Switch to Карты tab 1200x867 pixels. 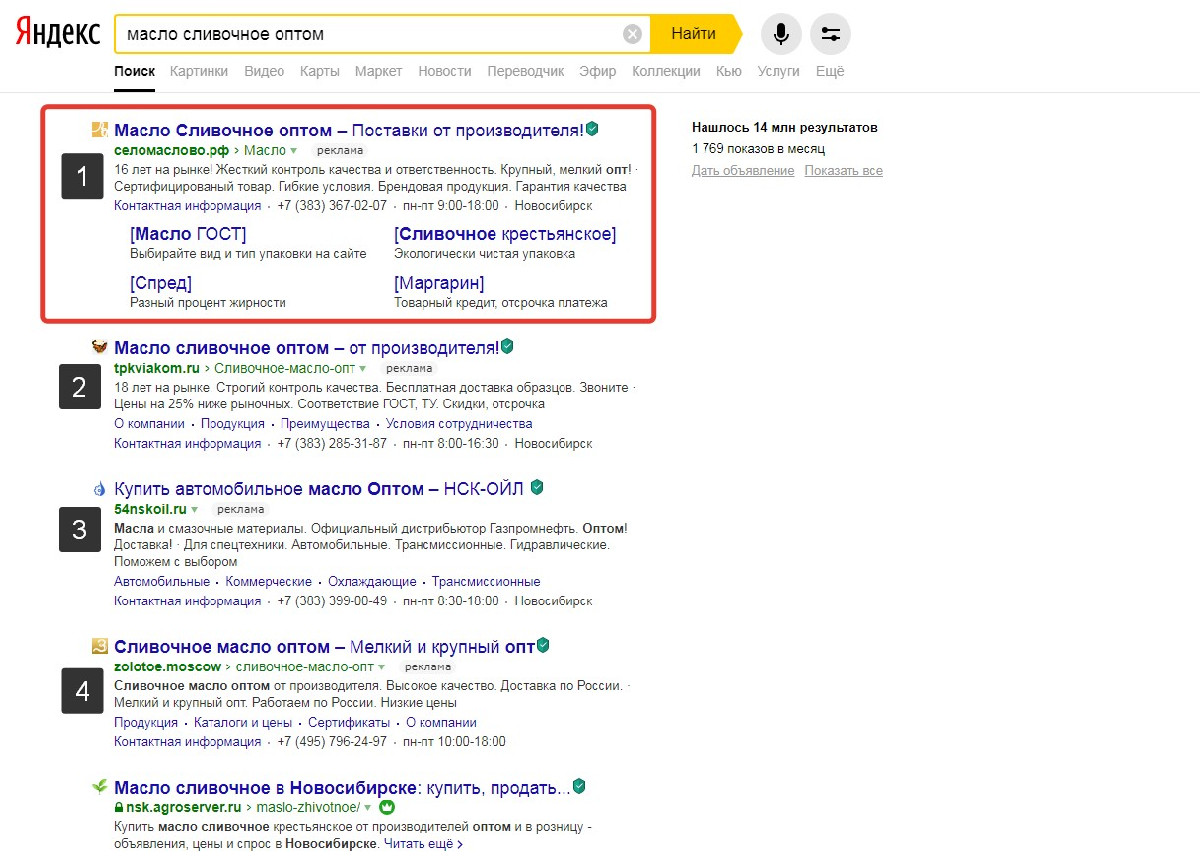(320, 71)
